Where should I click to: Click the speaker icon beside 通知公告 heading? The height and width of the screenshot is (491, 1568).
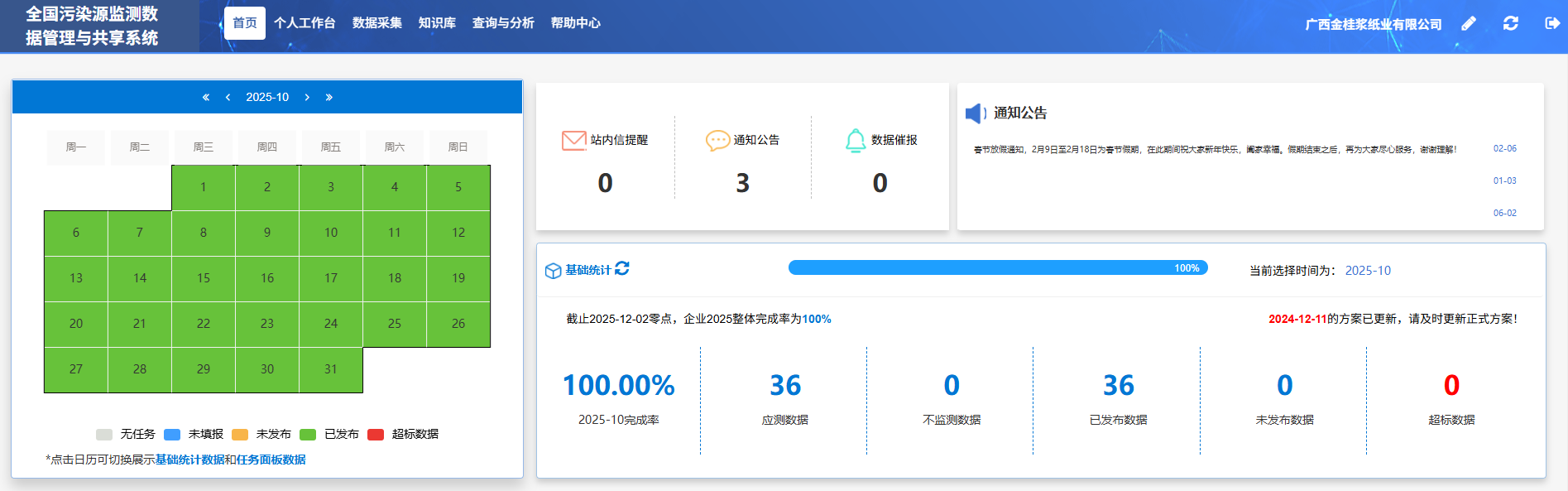[x=976, y=113]
